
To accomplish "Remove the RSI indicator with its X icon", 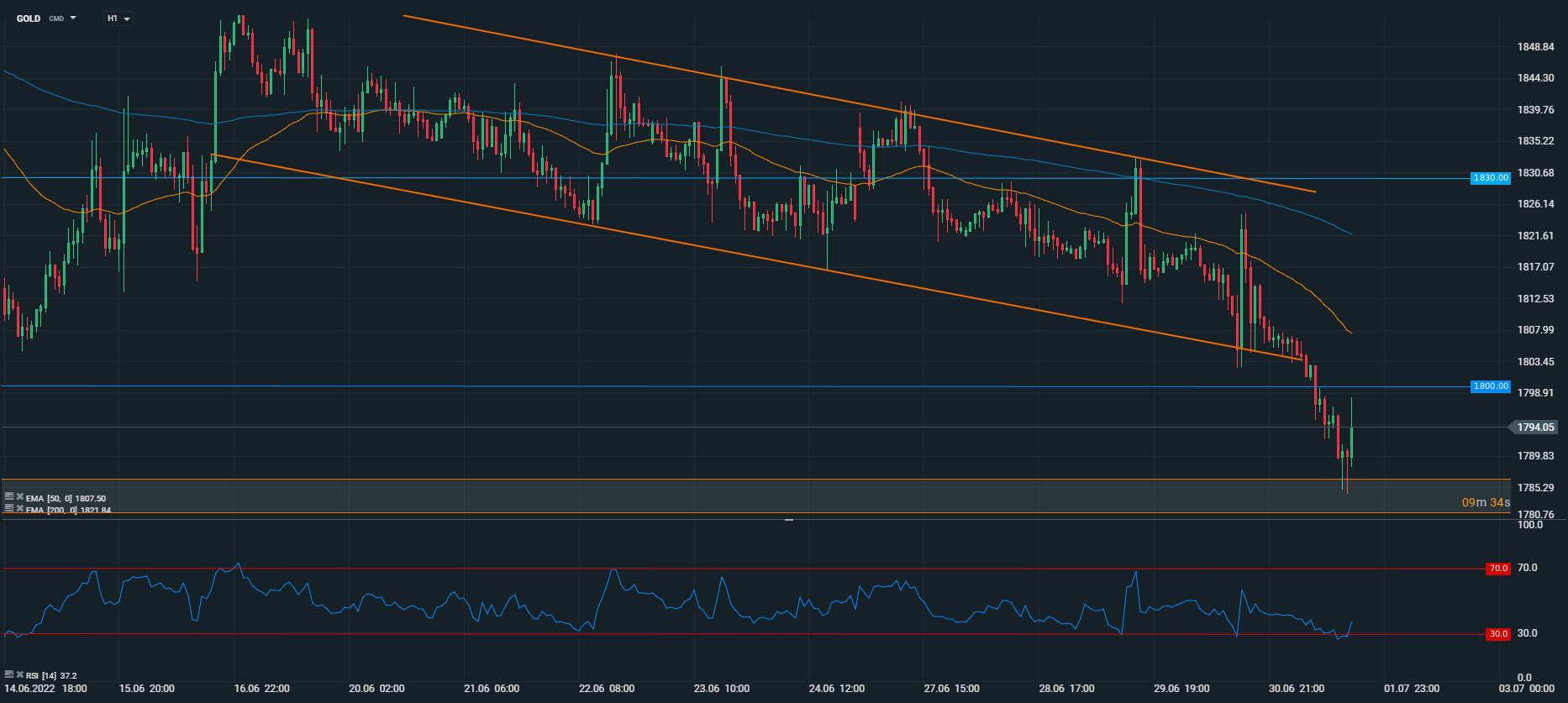I will 19,674.
